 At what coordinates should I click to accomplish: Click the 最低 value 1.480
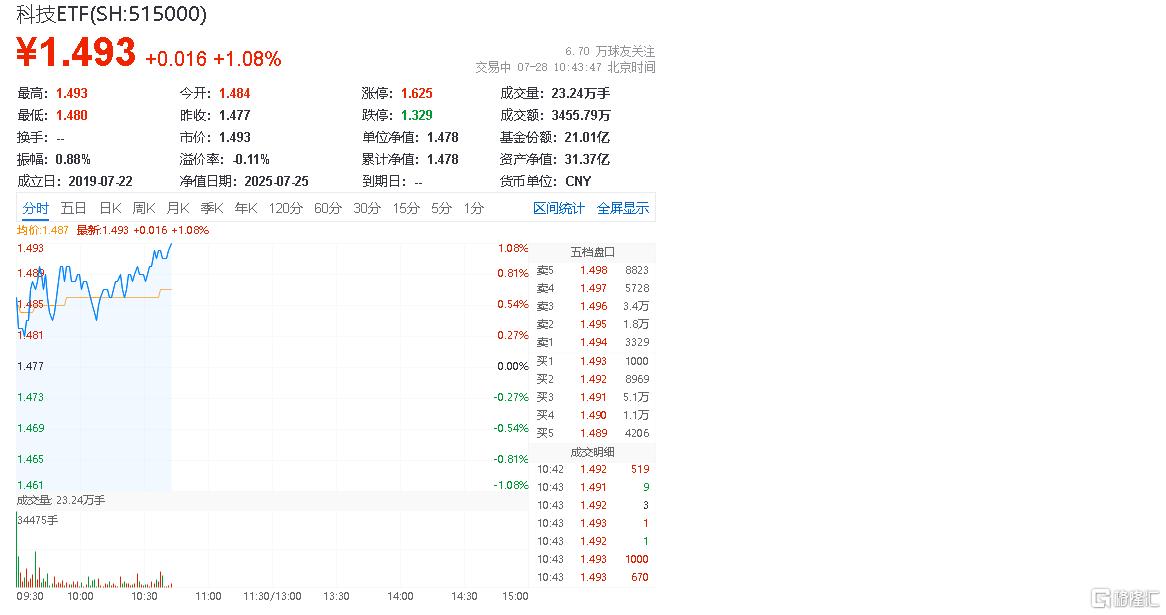[x=71, y=115]
